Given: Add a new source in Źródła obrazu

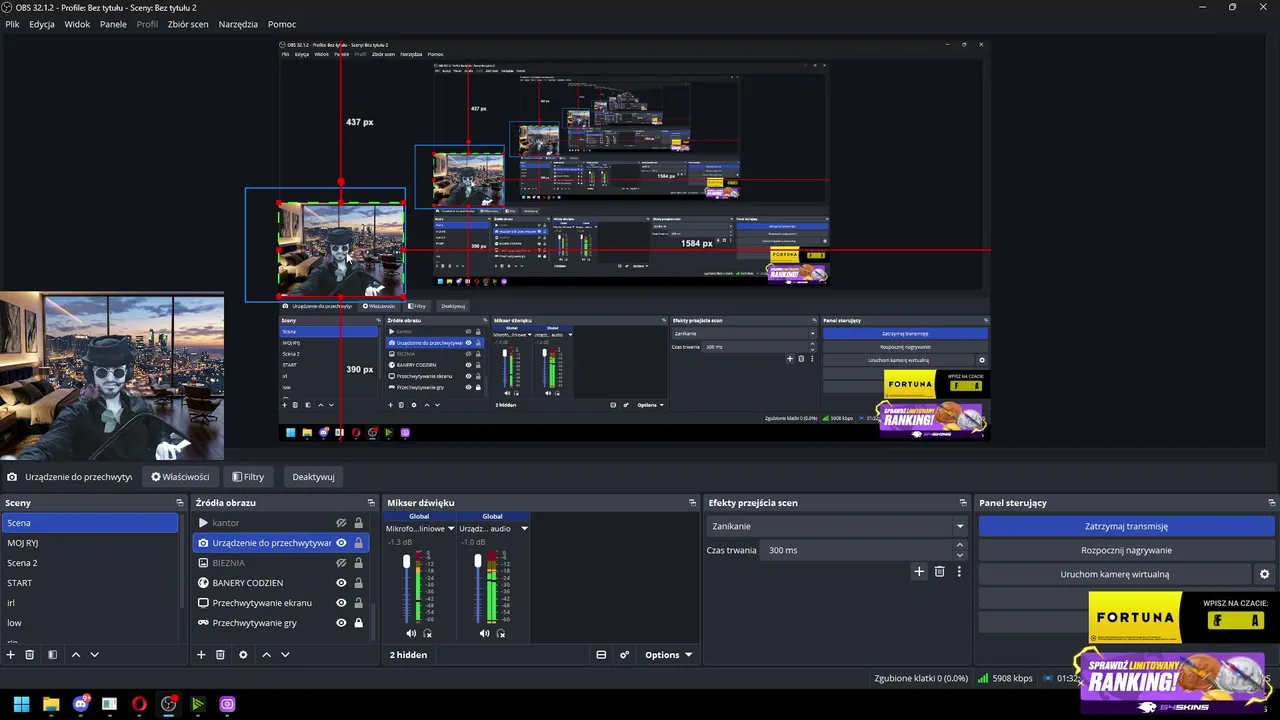Looking at the screenshot, I should pos(201,655).
